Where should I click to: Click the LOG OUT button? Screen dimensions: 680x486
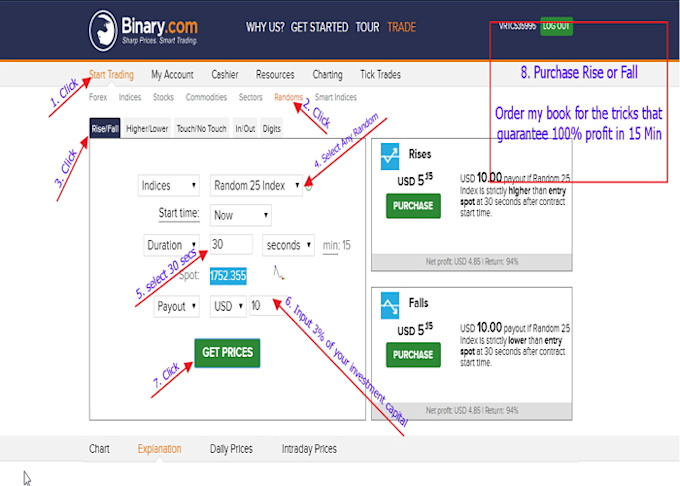coord(556,26)
